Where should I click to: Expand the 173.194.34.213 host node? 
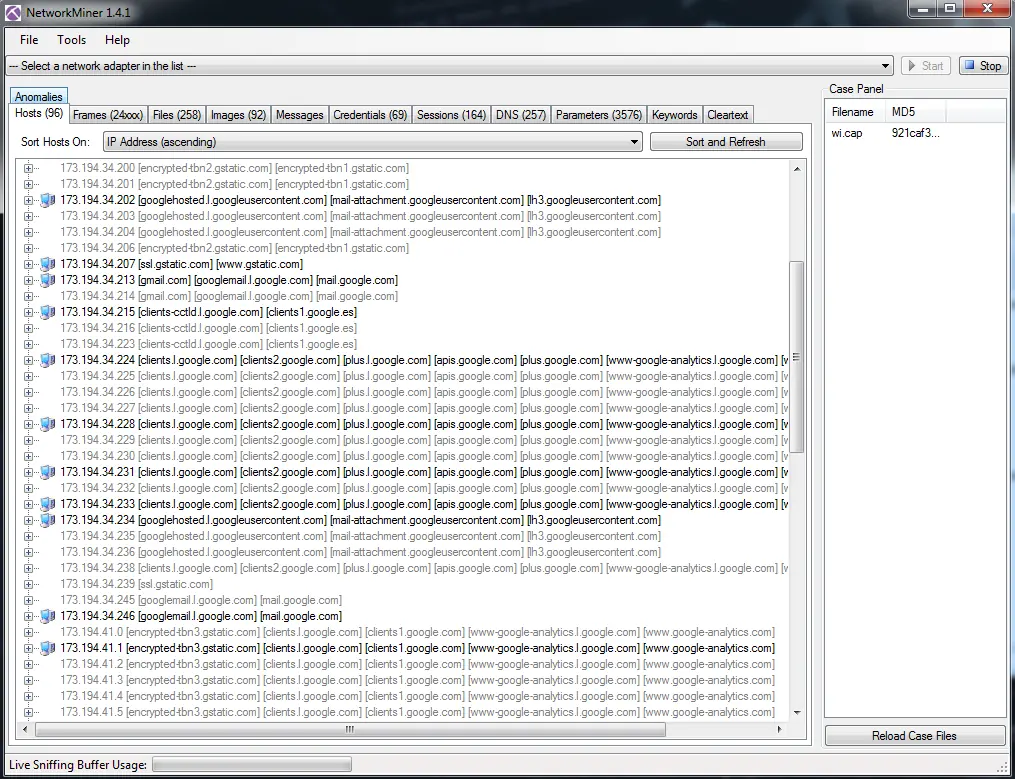(28, 280)
